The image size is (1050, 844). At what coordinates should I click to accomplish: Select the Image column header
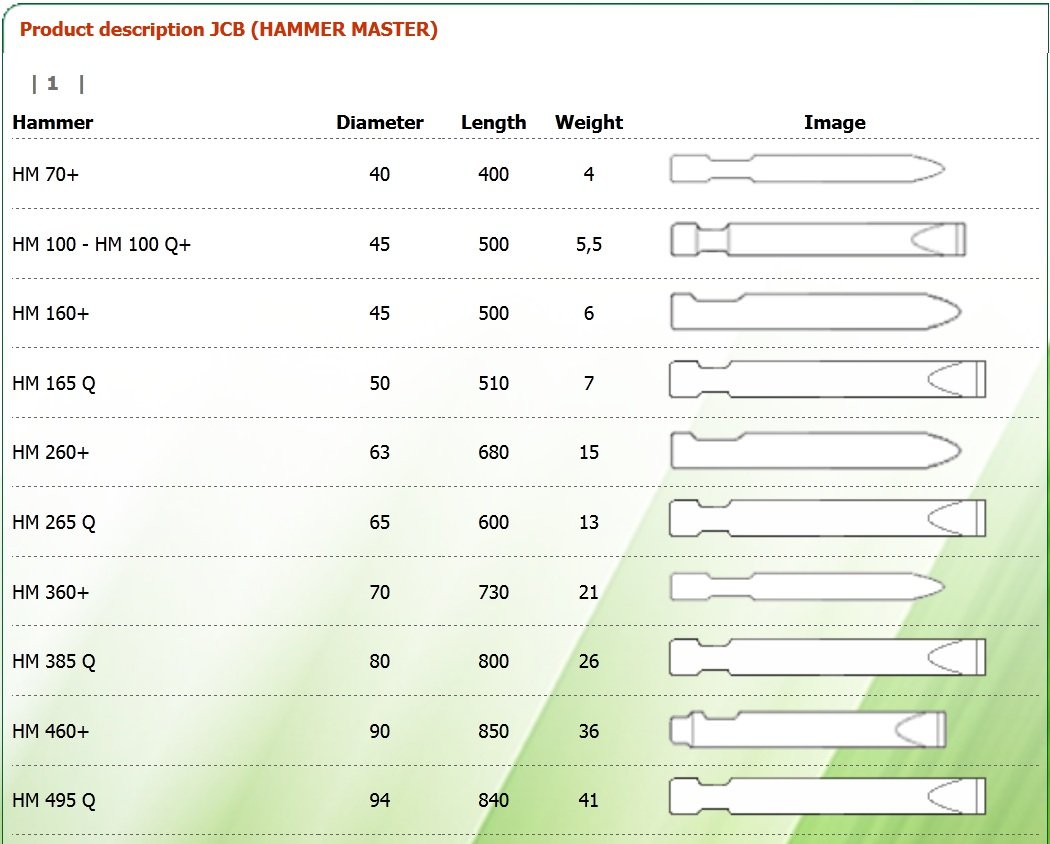pyautogui.click(x=834, y=123)
